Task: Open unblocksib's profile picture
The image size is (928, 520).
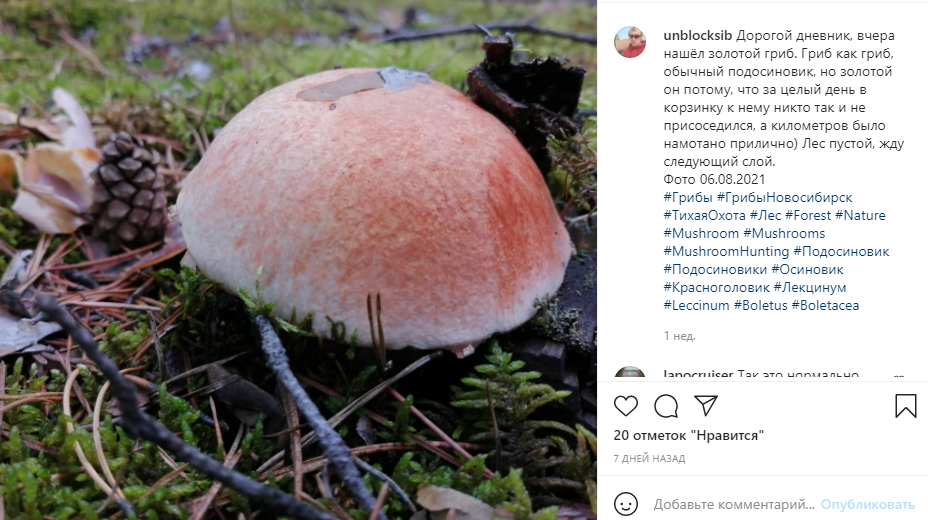Action: click(x=630, y=42)
